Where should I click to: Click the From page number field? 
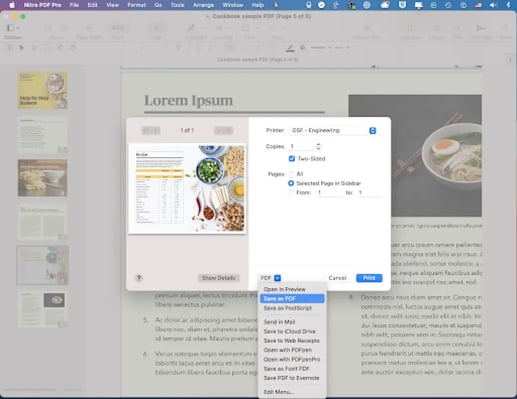329,193
